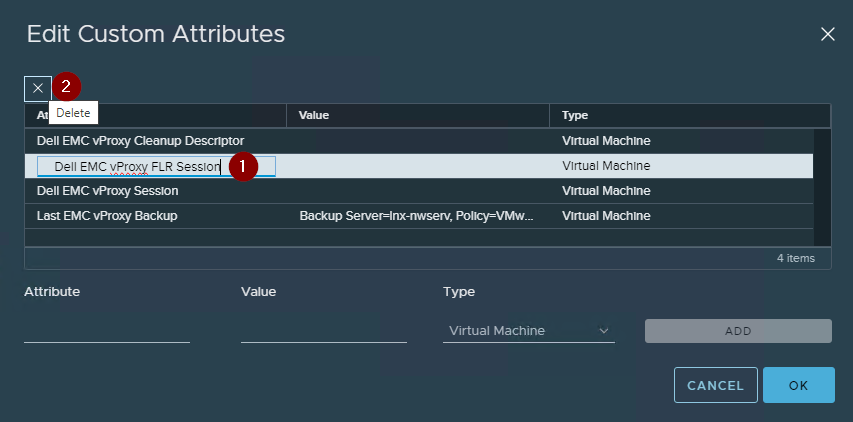853x422 pixels.
Task: Sort by the Value column header
Action: (x=416, y=115)
